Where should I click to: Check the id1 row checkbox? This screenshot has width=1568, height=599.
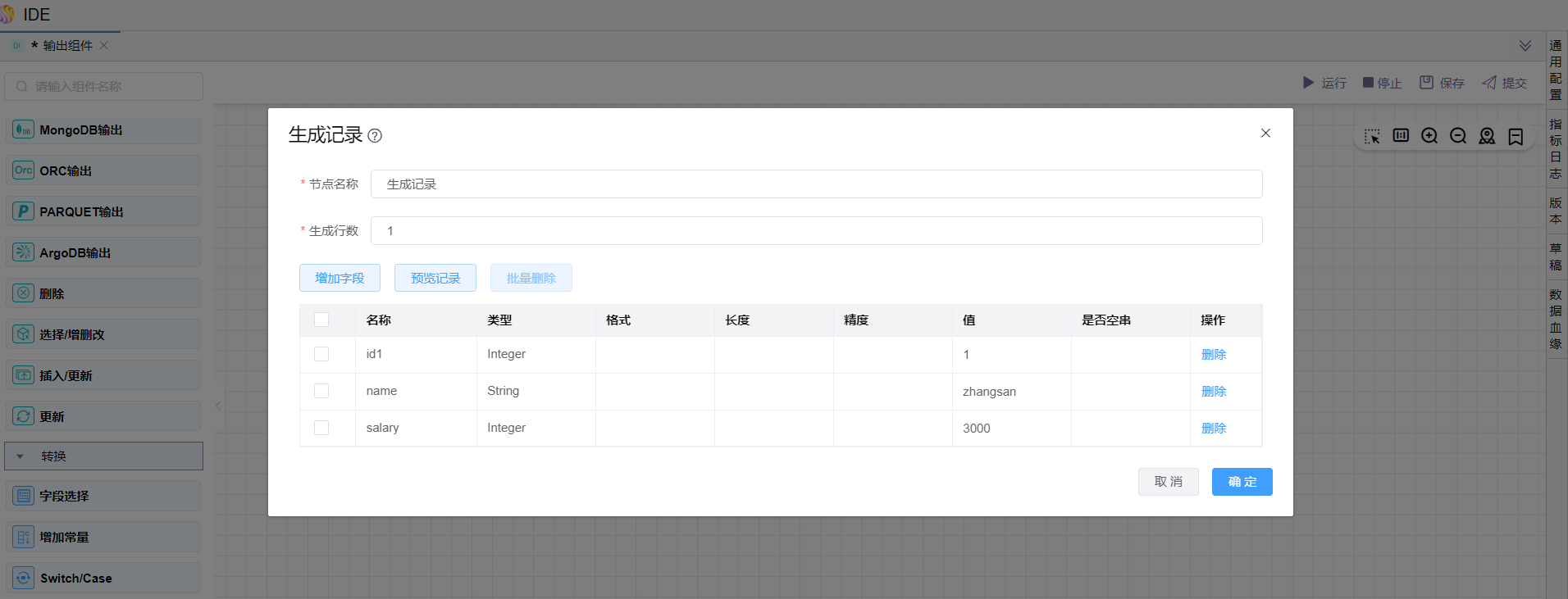click(x=321, y=354)
